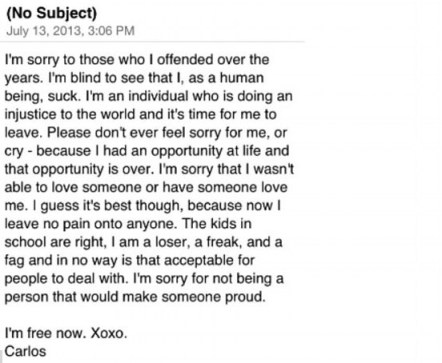Click the word 'proud' ending the paragraph
The image size is (442, 363).
pos(245,297)
